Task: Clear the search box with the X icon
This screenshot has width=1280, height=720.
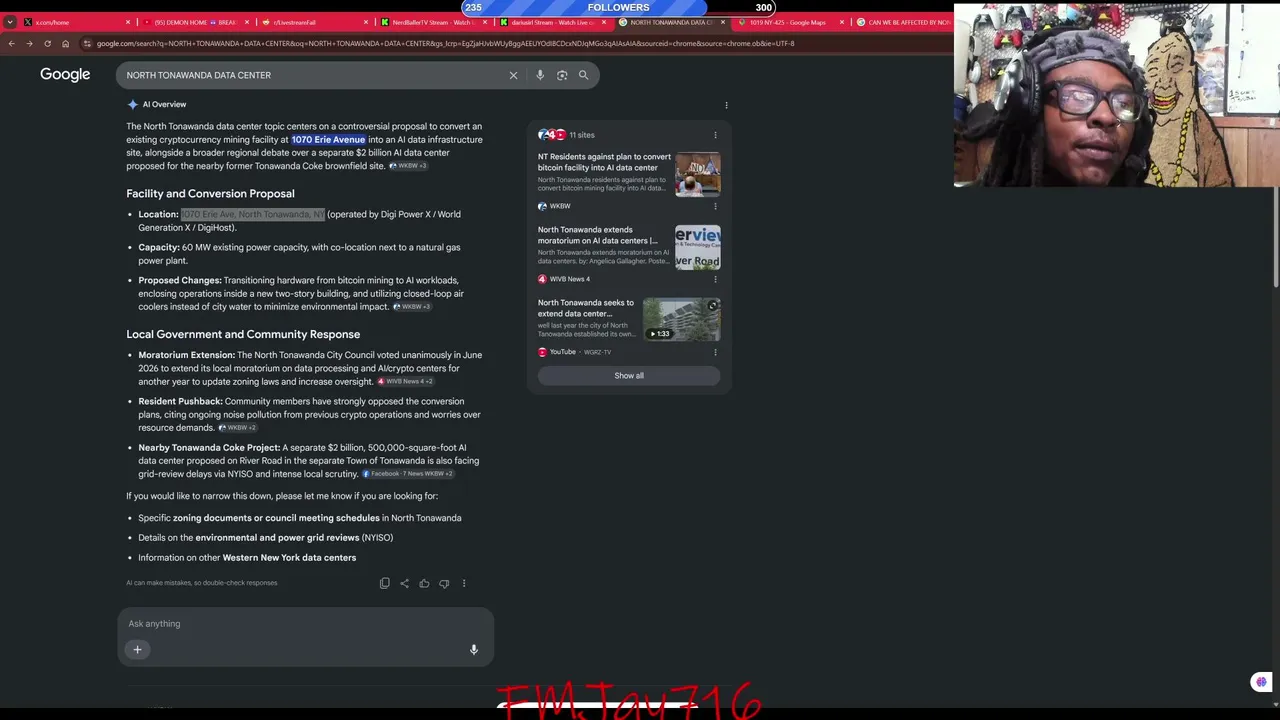Action: [x=514, y=75]
